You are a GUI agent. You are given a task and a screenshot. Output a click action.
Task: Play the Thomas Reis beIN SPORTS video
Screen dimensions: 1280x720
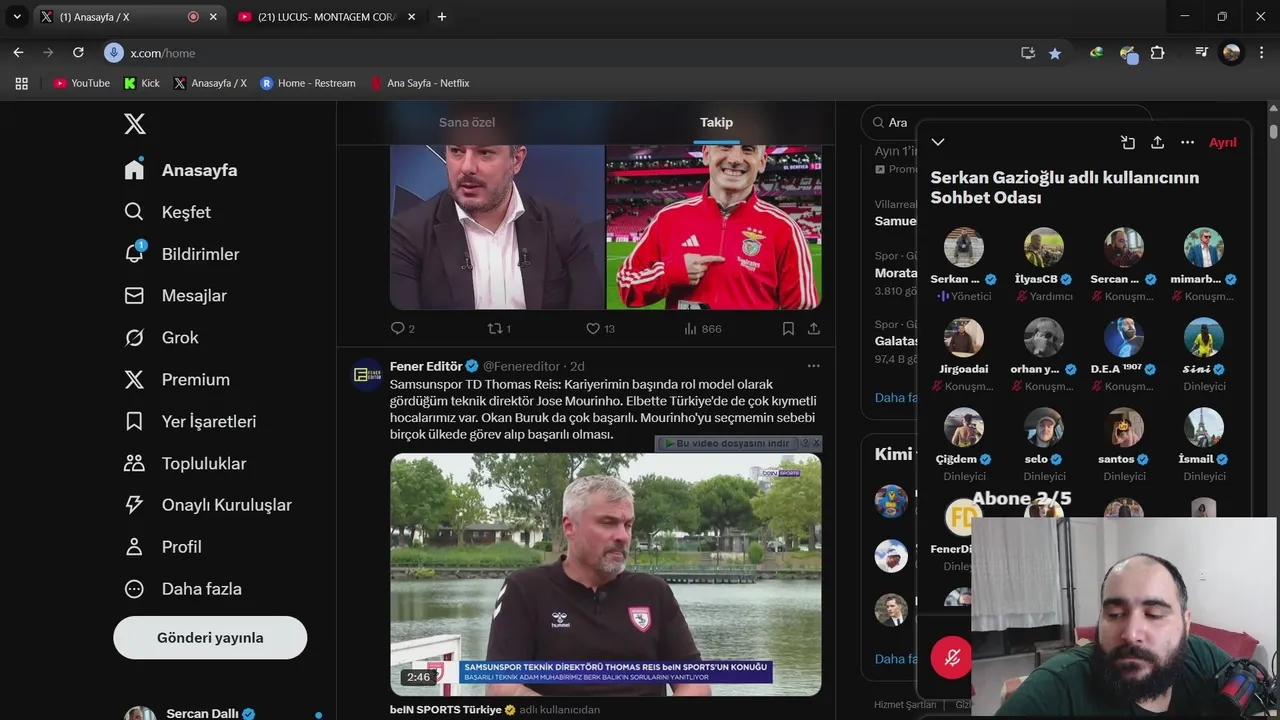tap(606, 574)
